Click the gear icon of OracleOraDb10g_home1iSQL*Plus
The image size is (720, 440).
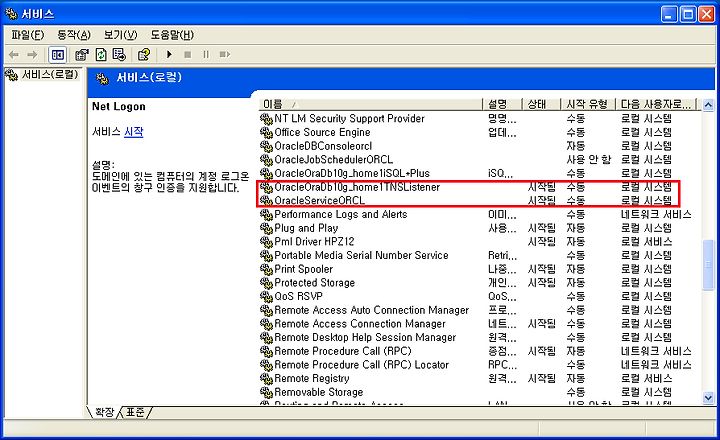click(266, 174)
